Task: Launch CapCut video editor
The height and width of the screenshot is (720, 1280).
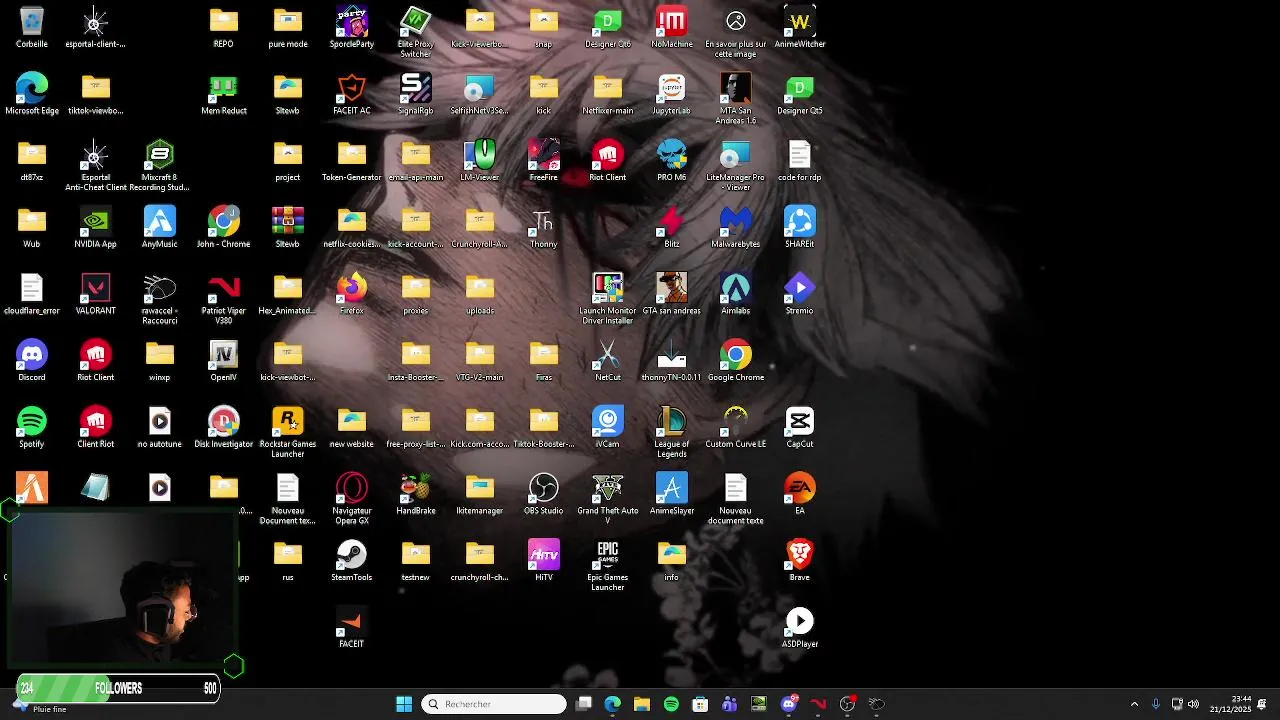Action: tap(800, 428)
